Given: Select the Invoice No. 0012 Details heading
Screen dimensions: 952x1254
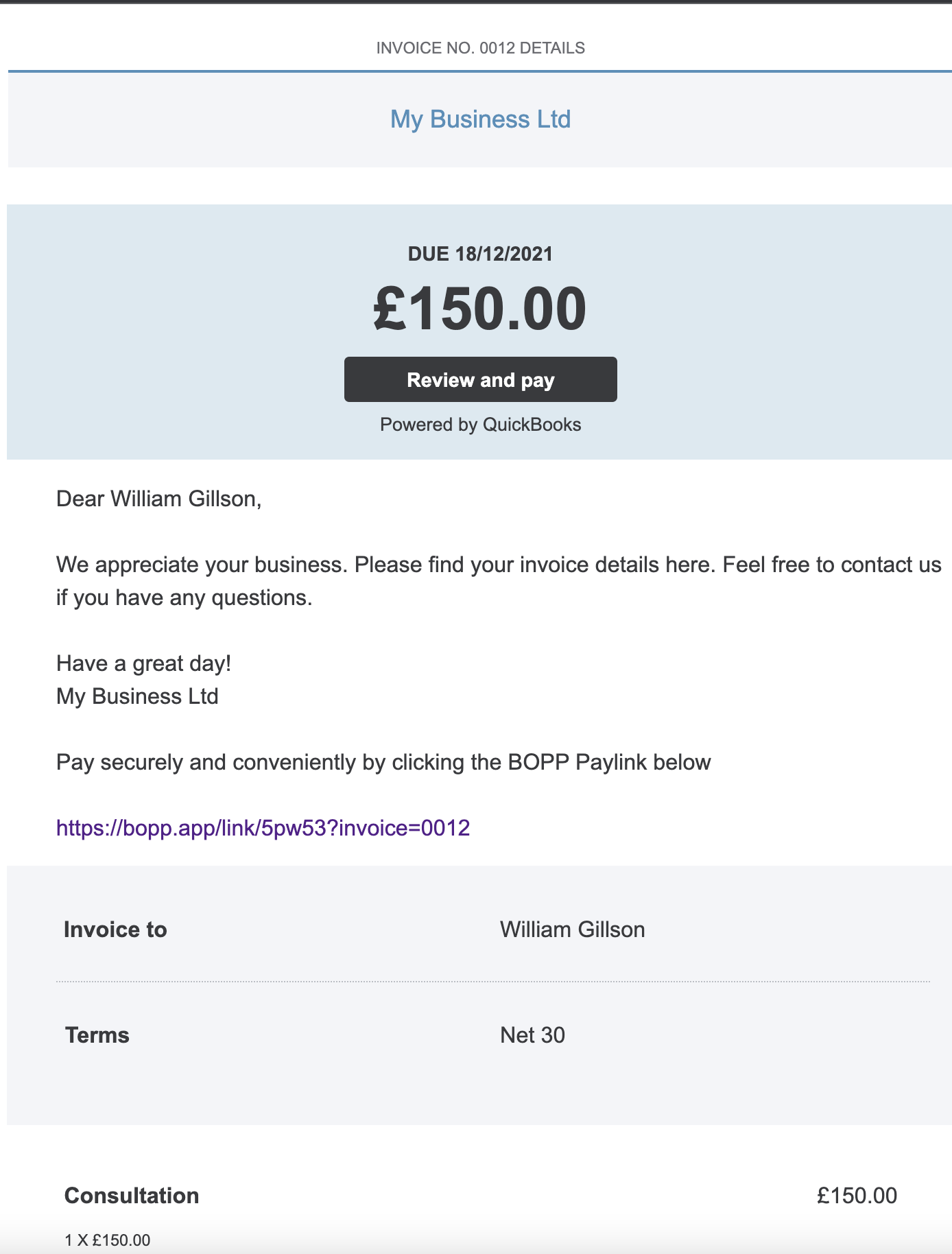Looking at the screenshot, I should pyautogui.click(x=480, y=48).
